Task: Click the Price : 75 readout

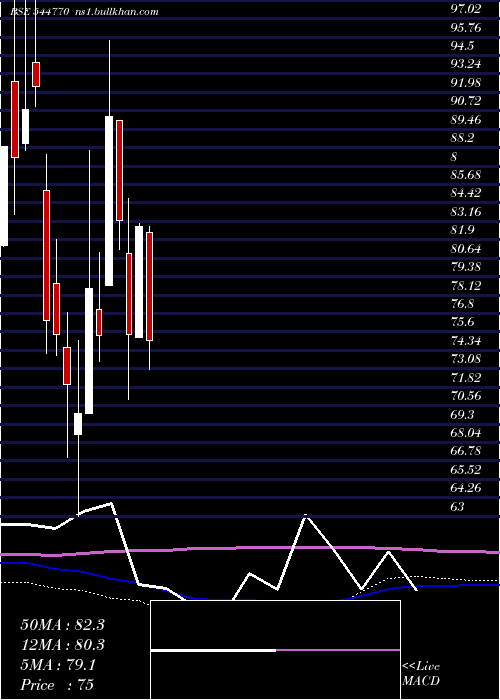Action: tap(57, 685)
